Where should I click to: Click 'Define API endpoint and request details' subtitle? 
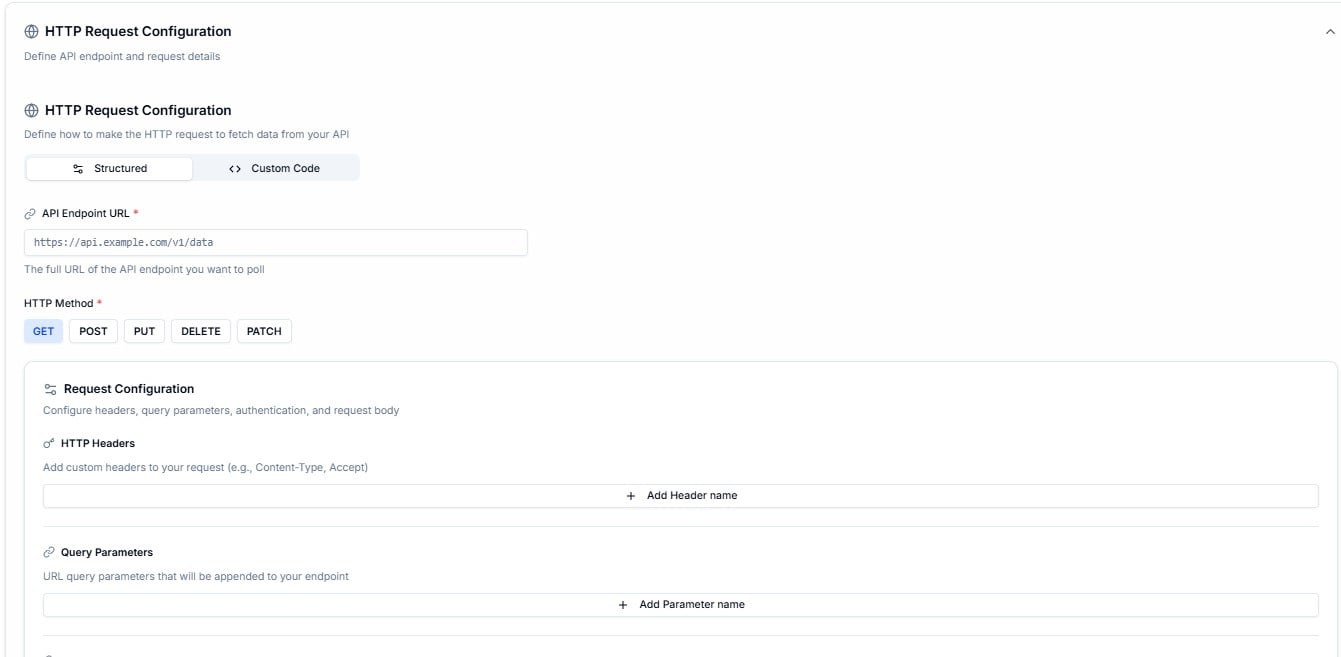122,56
